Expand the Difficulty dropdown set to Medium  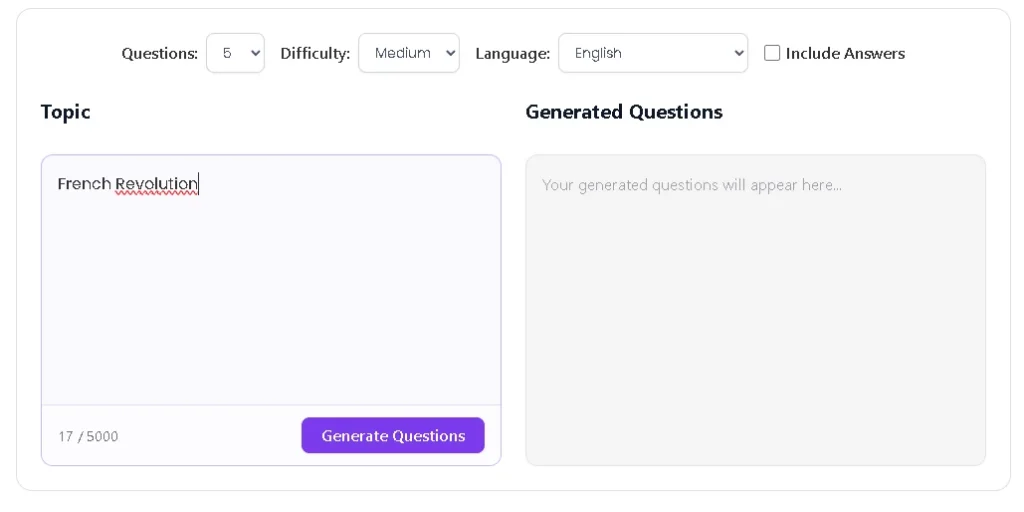point(408,53)
